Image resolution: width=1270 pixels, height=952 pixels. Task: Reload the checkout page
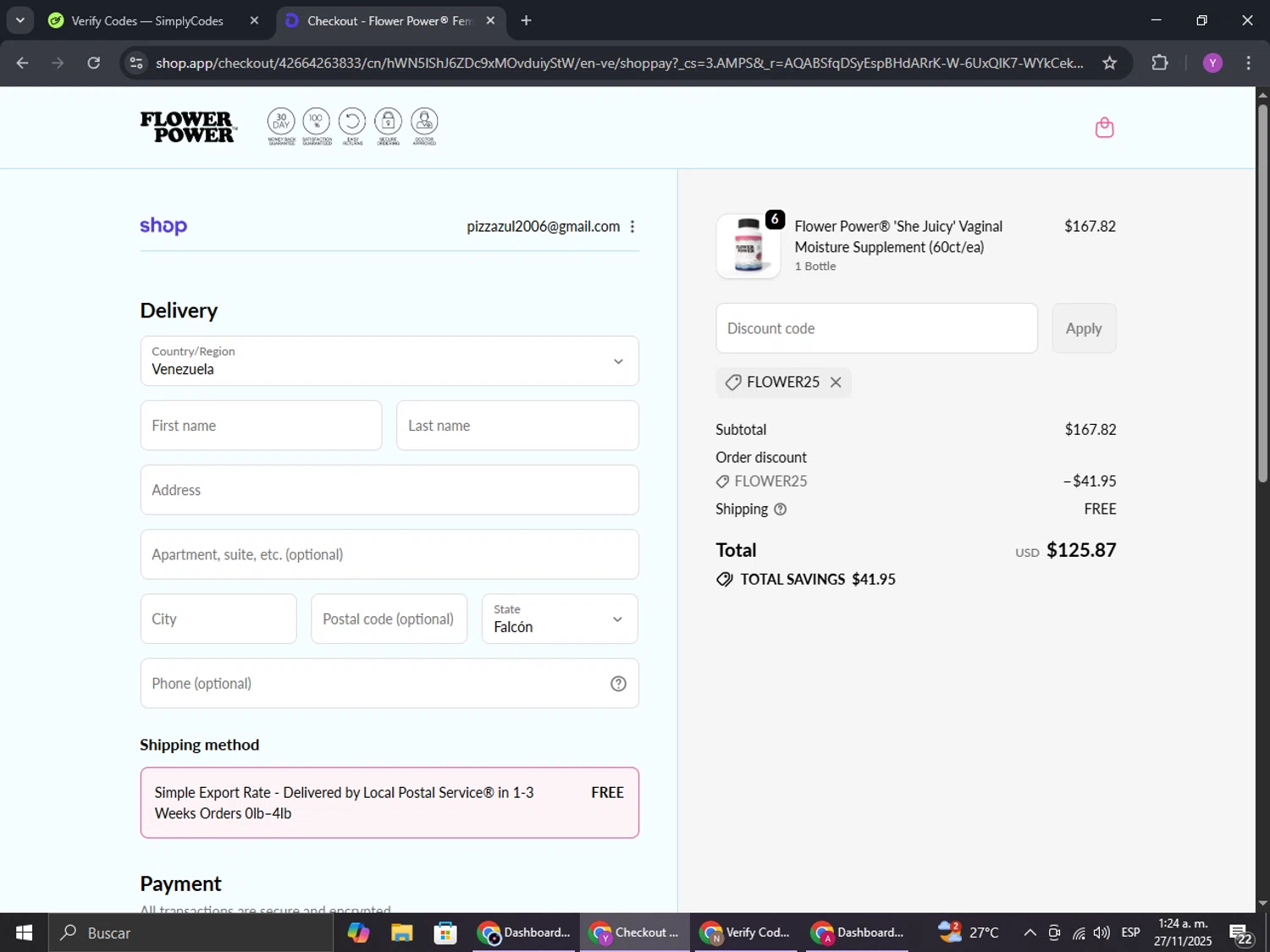94,63
